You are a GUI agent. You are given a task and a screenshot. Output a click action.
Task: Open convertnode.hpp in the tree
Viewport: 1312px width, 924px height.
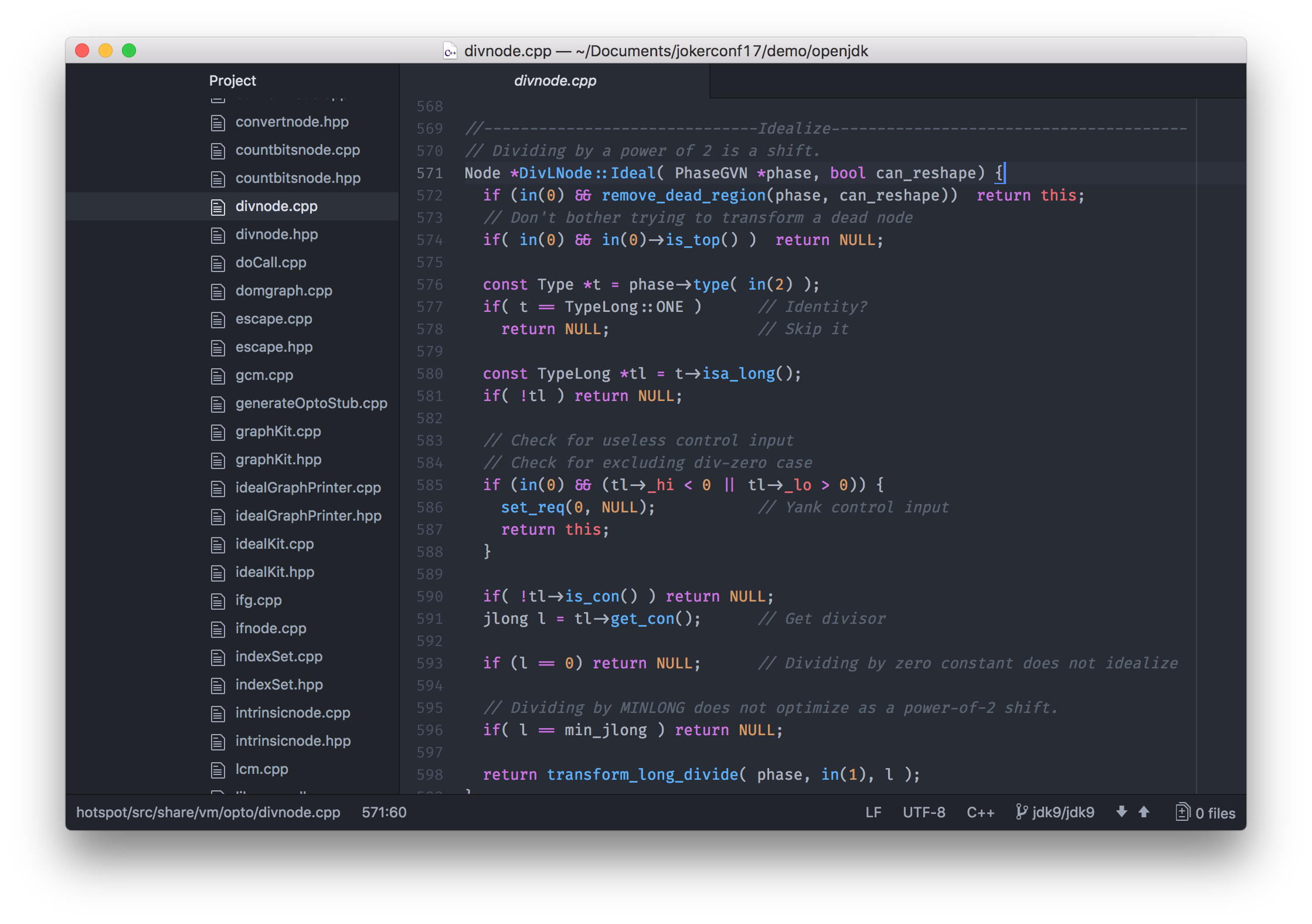tap(292, 122)
